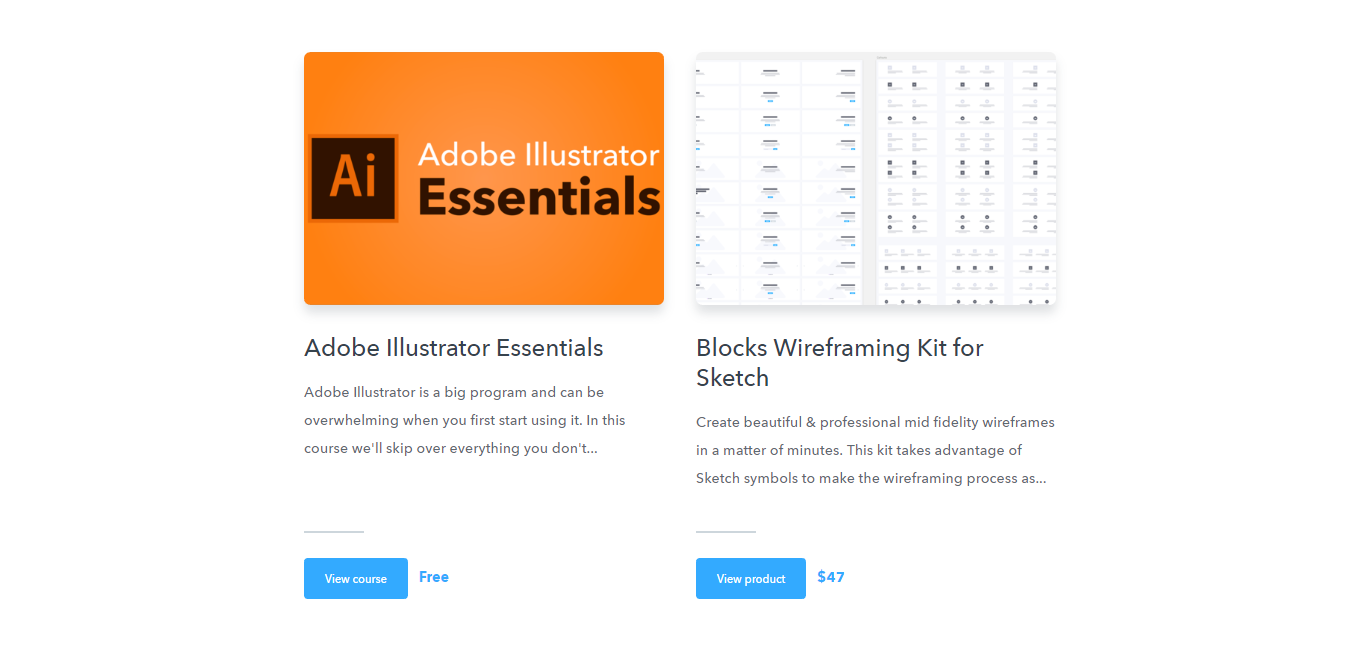
Task: Open the Adobe Illustrator Essentials title
Action: (454, 348)
